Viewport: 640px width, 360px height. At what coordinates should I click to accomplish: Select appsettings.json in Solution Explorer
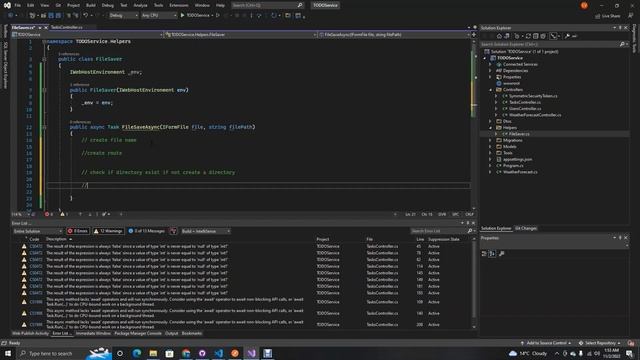click(517, 159)
